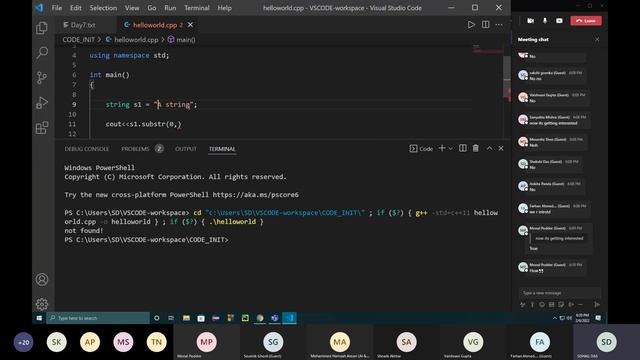
Task: Click the Type here to search box
Action: point(98,318)
